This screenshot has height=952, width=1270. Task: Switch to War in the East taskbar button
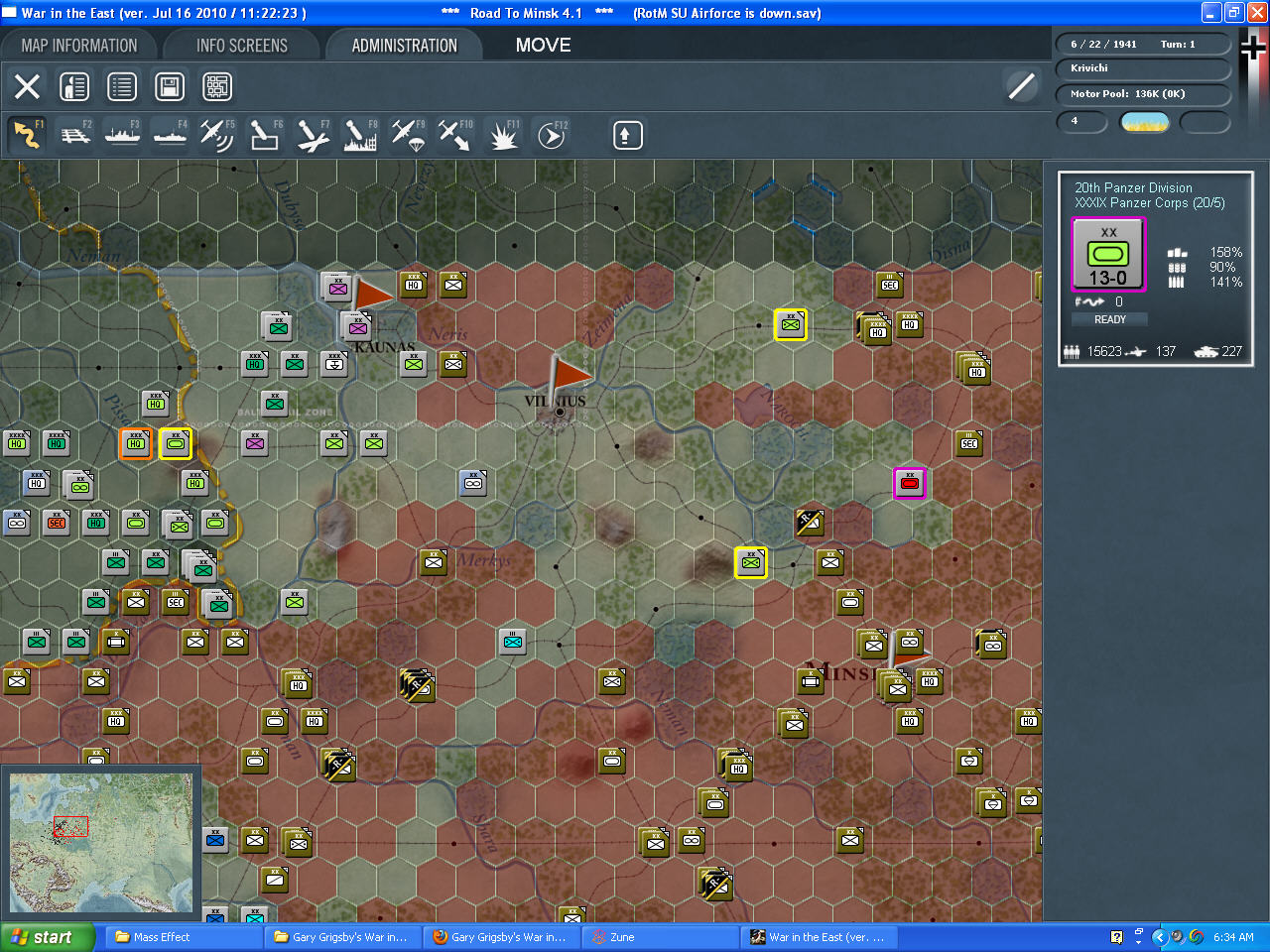tap(819, 937)
